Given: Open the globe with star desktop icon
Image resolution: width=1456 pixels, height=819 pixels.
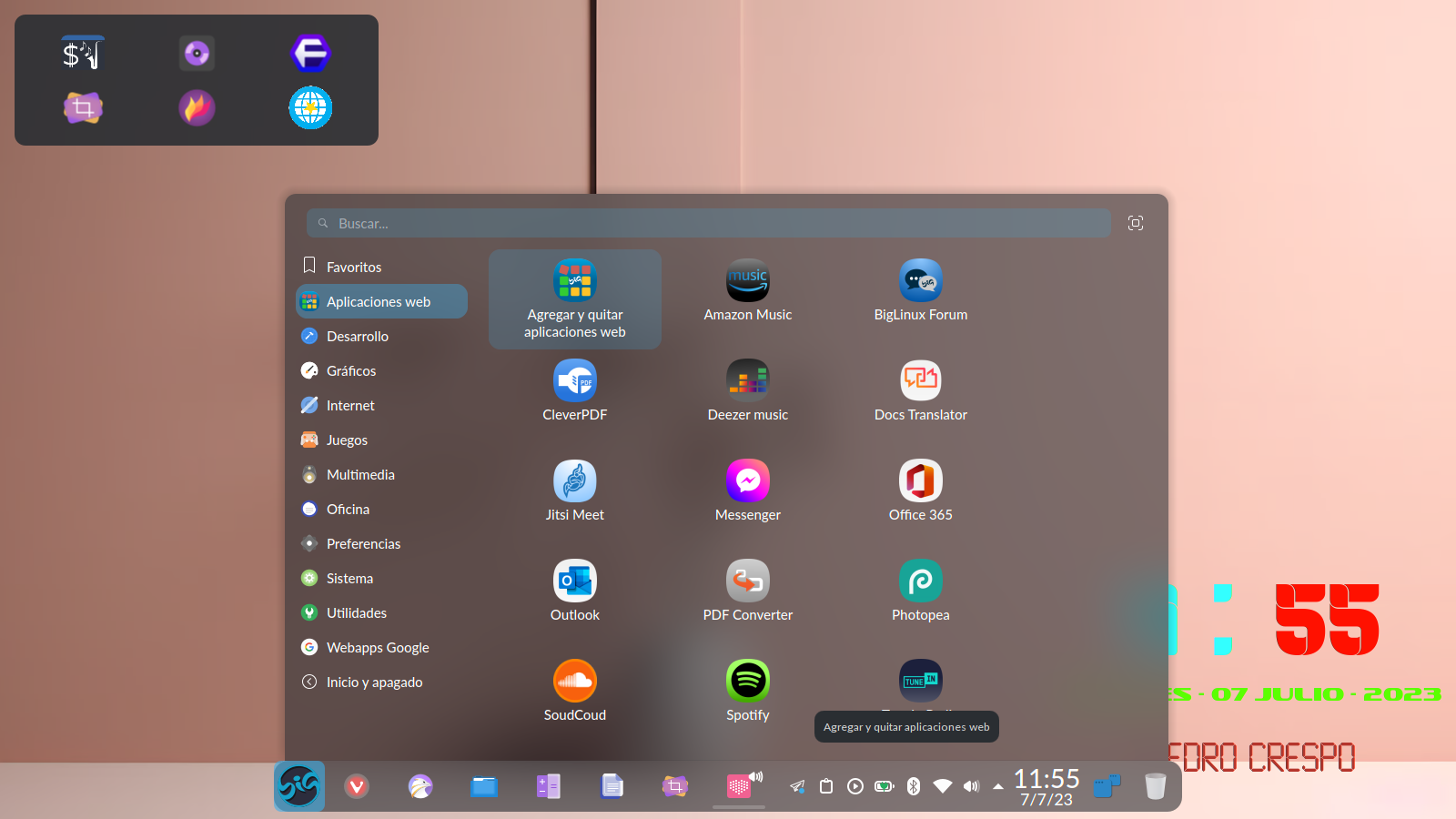Looking at the screenshot, I should 310,108.
